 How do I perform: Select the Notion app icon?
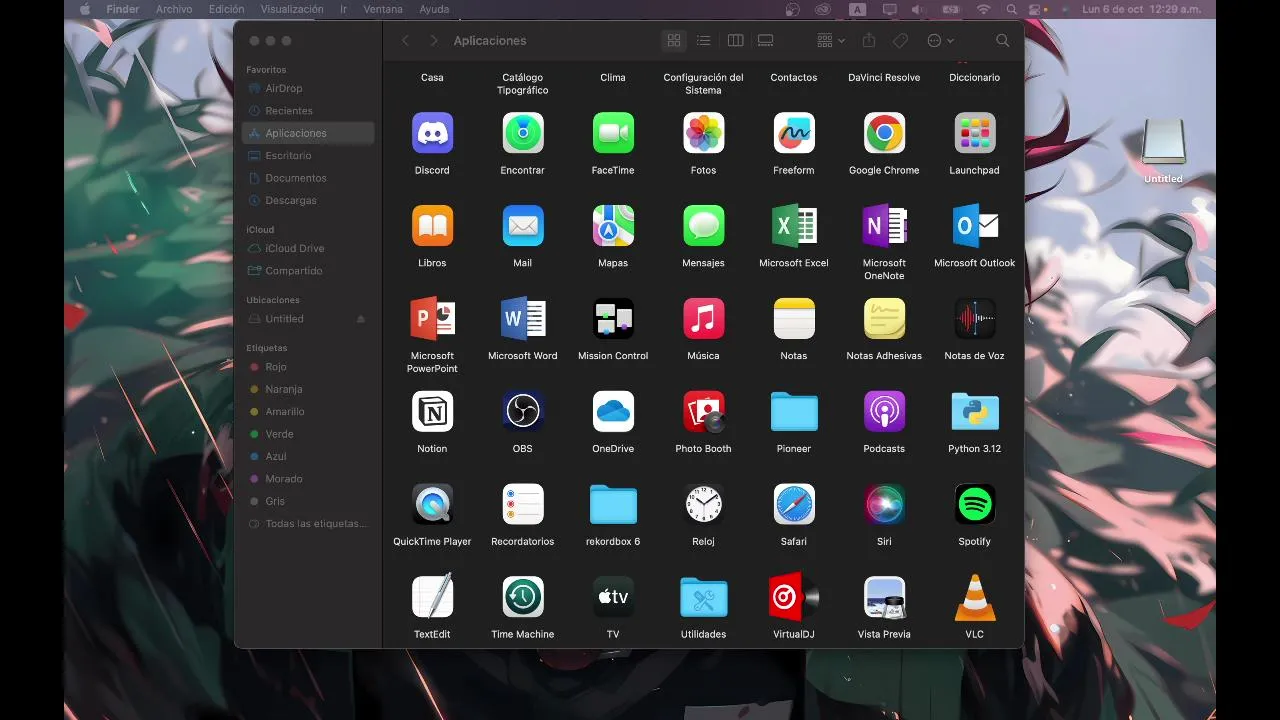(x=432, y=412)
